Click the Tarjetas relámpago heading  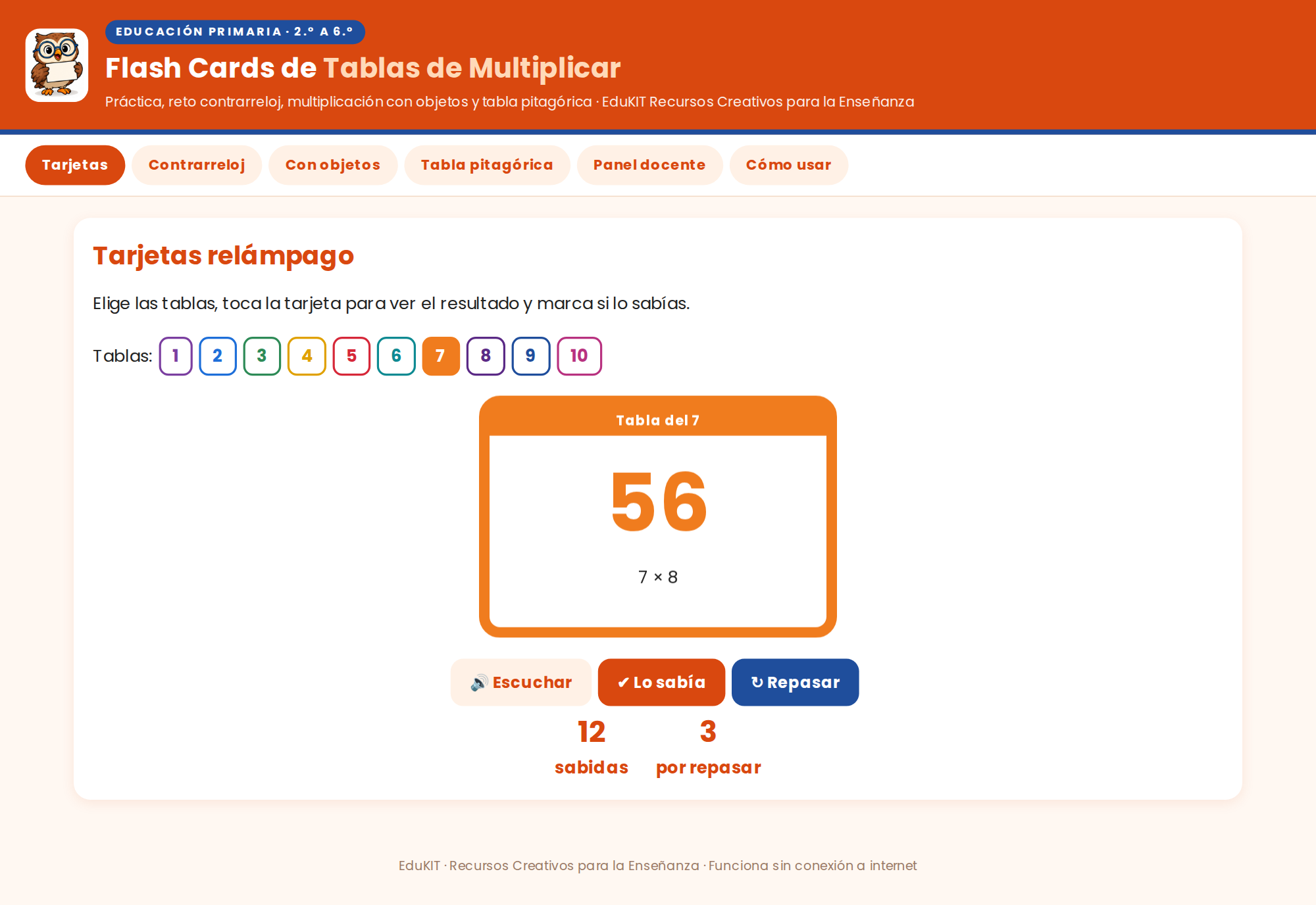[223, 255]
